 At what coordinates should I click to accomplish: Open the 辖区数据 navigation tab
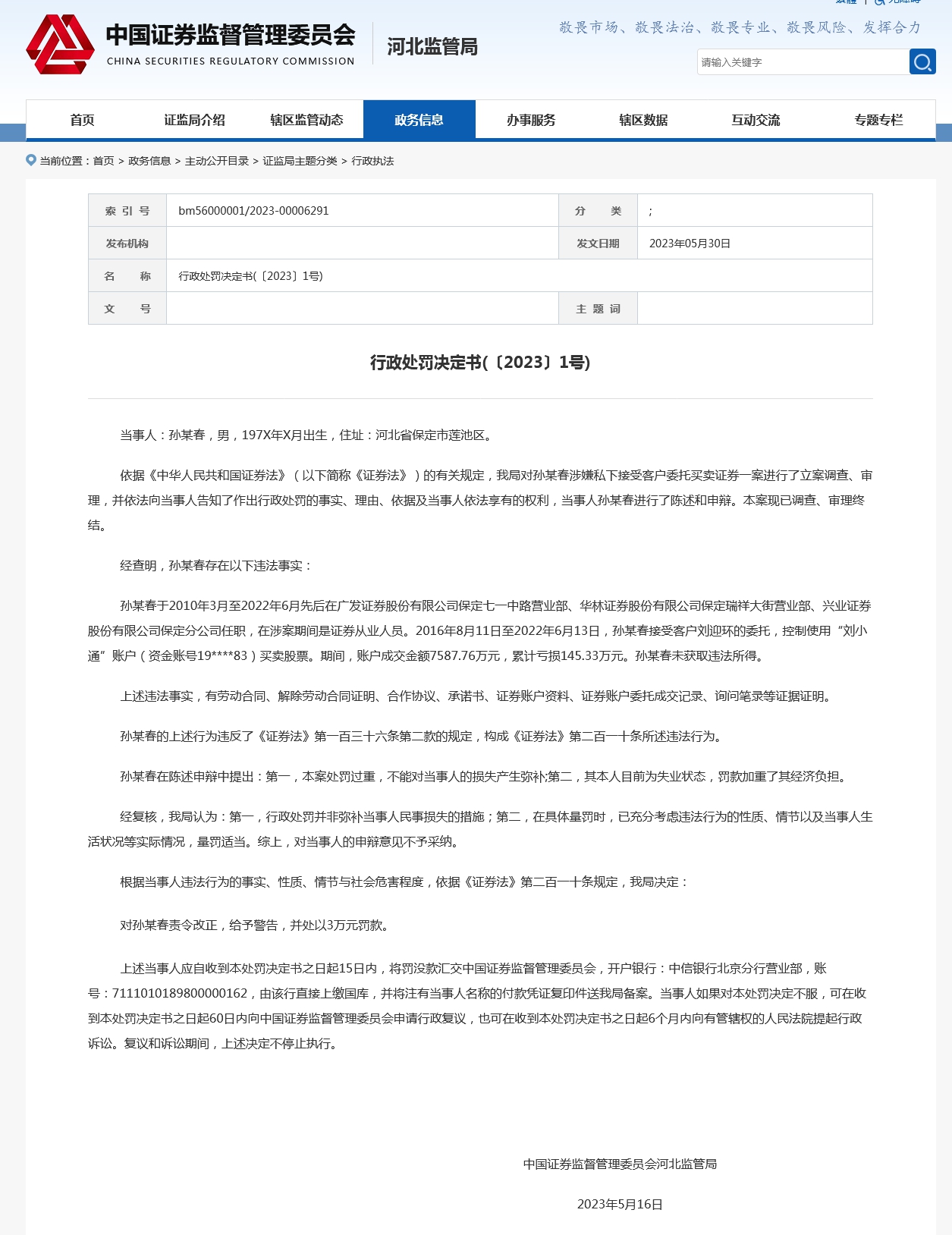pos(643,120)
